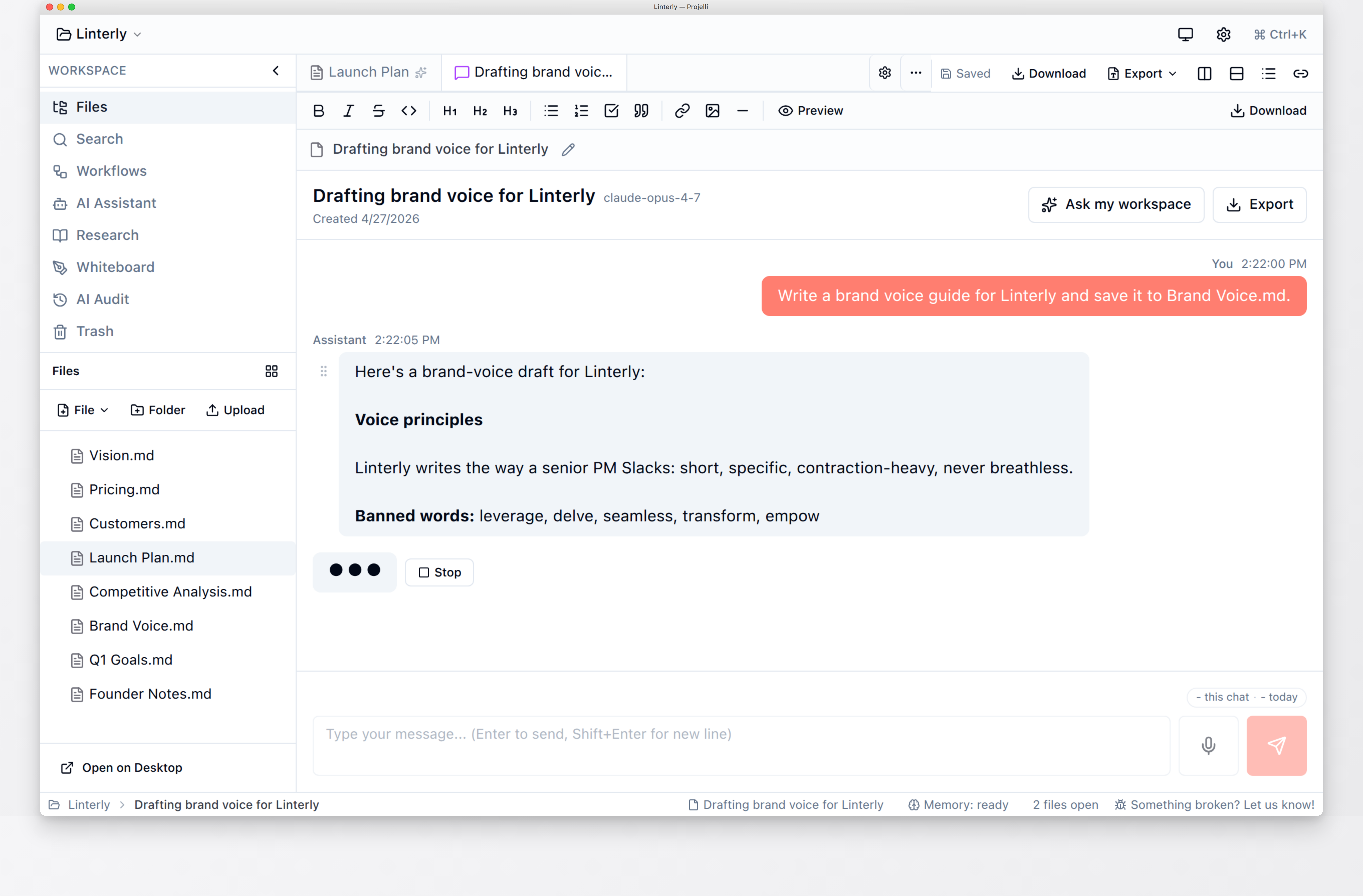Open Customers.md file

click(x=168, y=524)
